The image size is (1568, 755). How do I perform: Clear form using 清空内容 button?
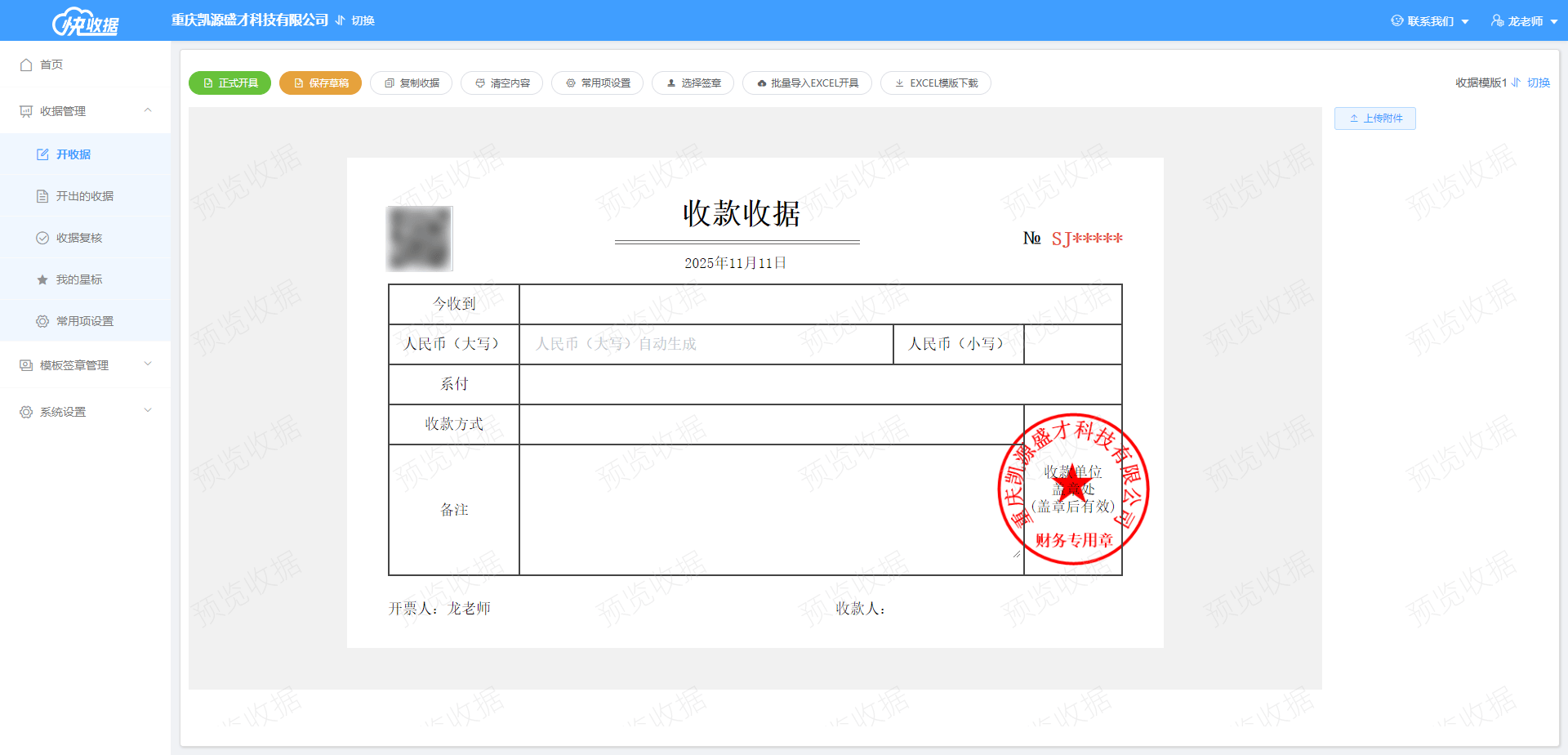click(501, 83)
